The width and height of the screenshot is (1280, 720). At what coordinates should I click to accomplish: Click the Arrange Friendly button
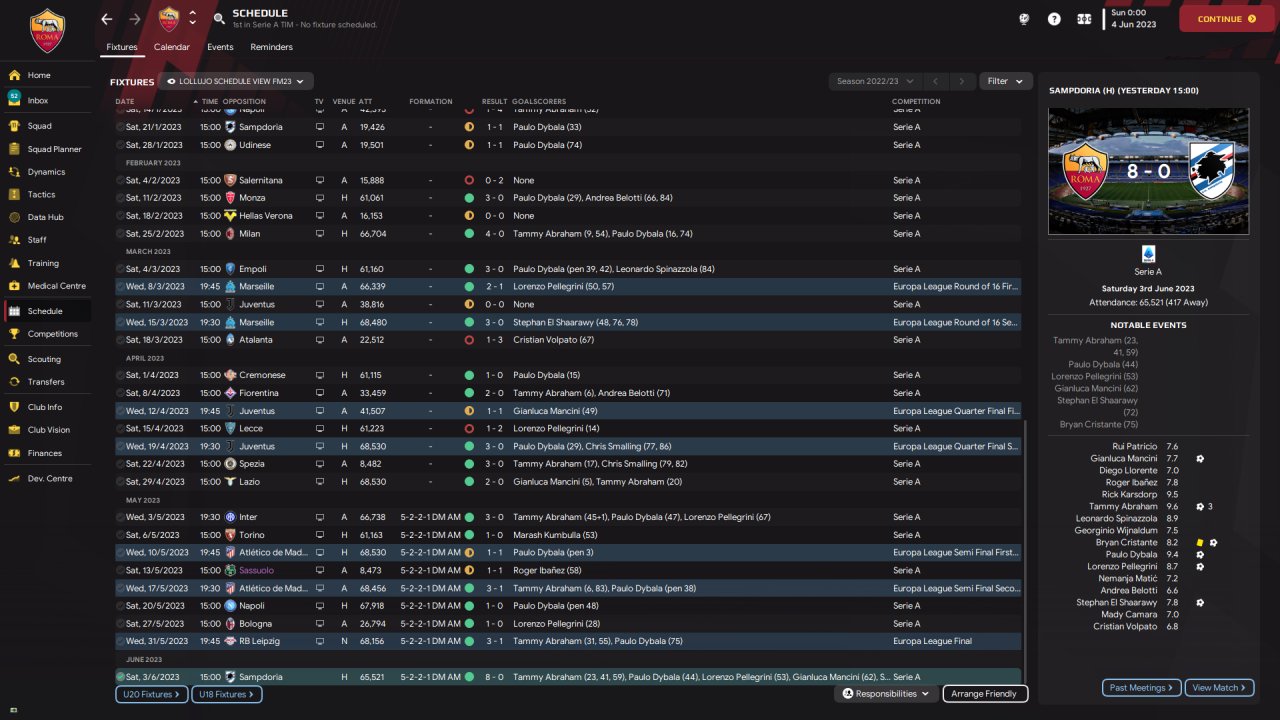[985, 694]
